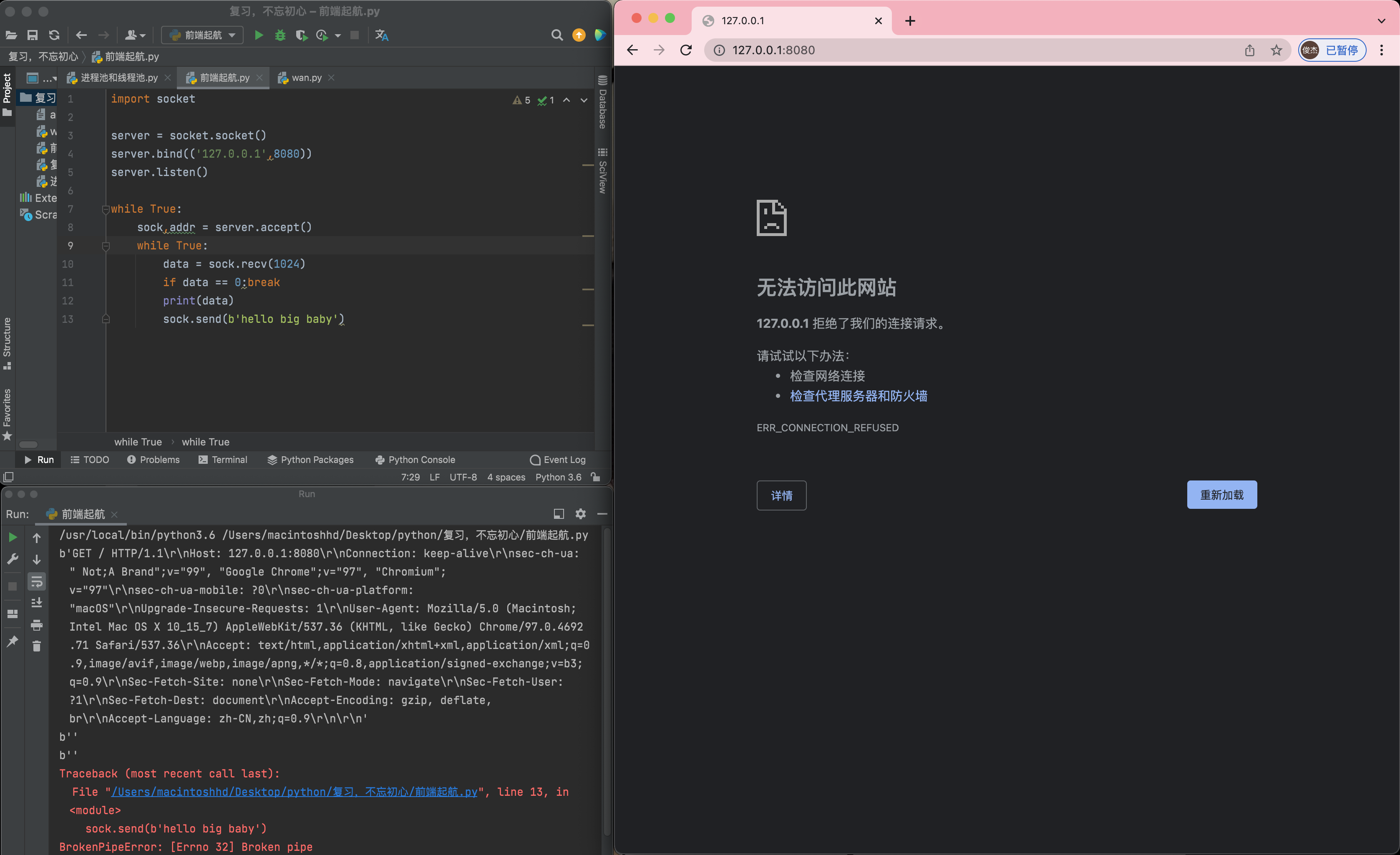Toggle Pin Tab in the Run panel

(13, 641)
